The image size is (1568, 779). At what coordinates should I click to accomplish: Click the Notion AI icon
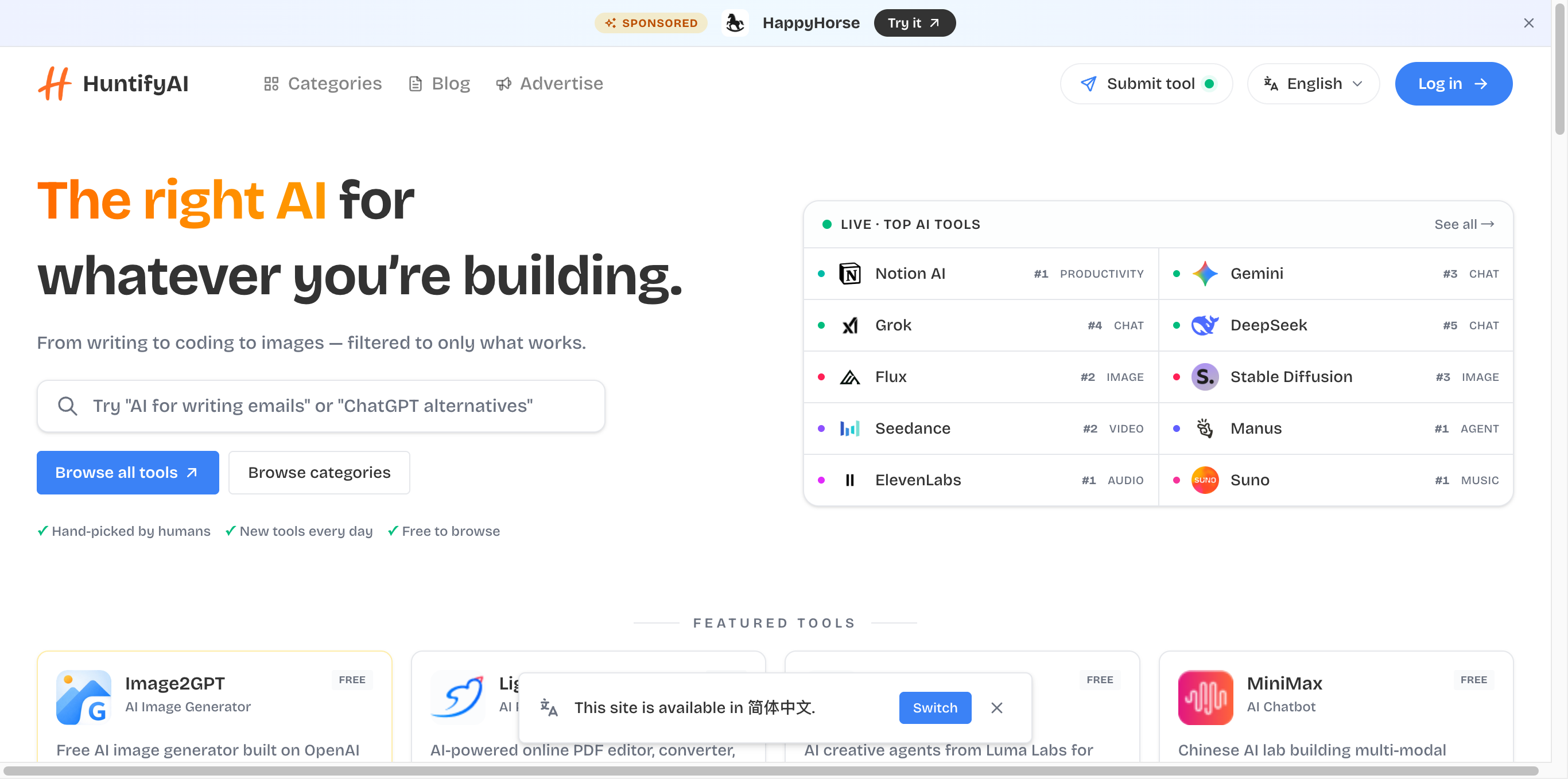pyautogui.click(x=849, y=274)
